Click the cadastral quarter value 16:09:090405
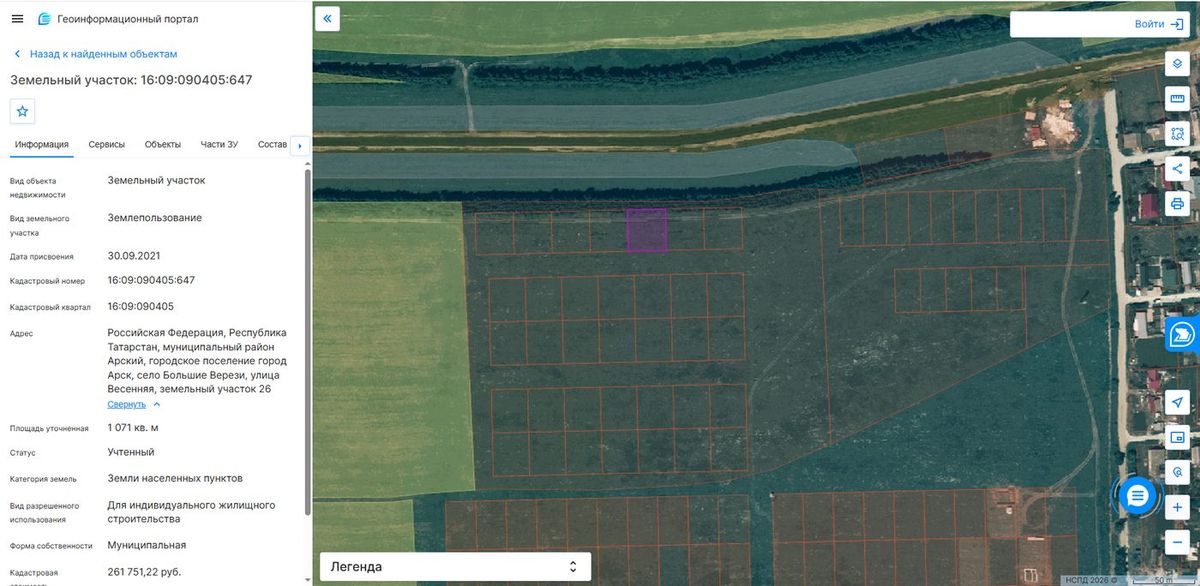Image resolution: width=1200 pixels, height=586 pixels. point(141,307)
